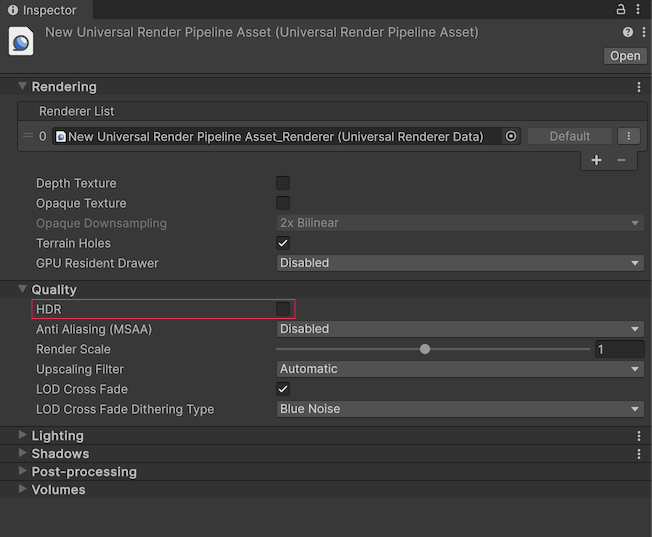Enable the HDR checkbox
652x537 pixels.
tap(283, 310)
